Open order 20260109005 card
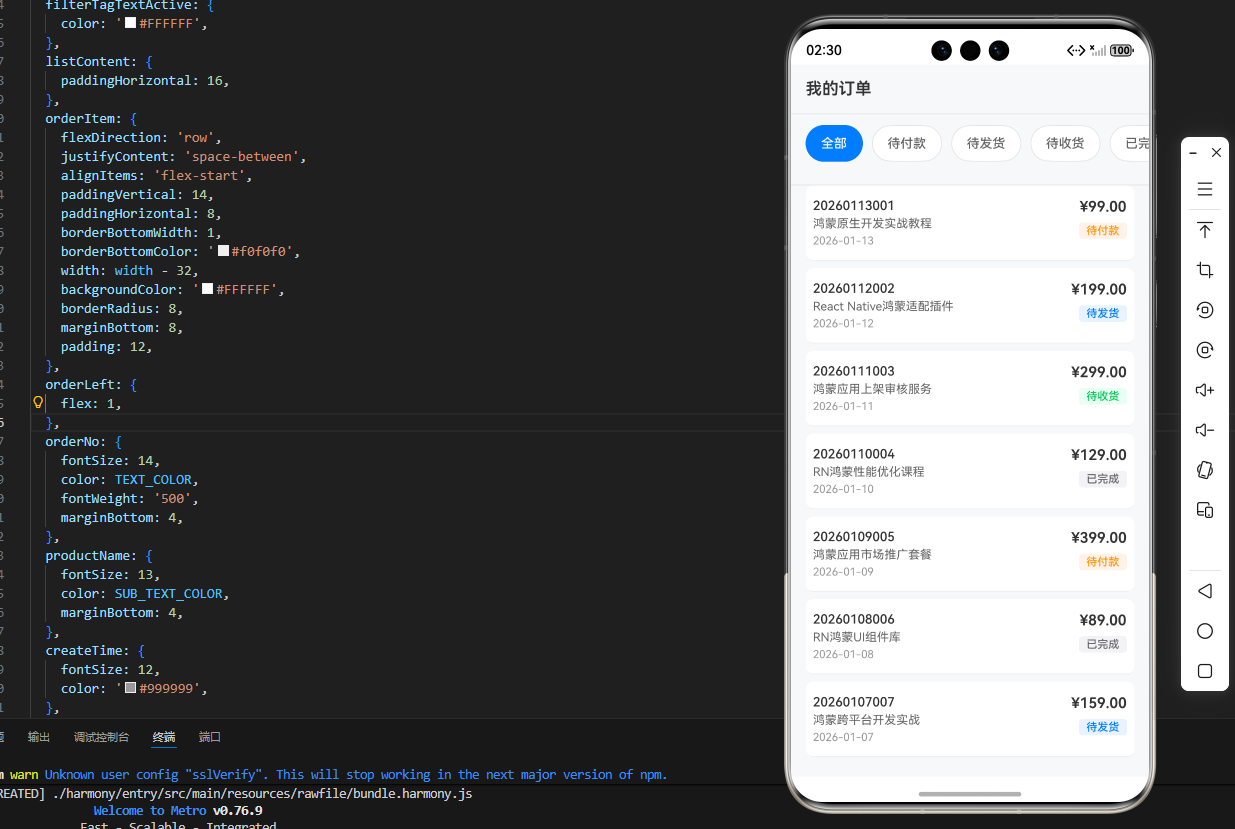1235x829 pixels. 970,554
